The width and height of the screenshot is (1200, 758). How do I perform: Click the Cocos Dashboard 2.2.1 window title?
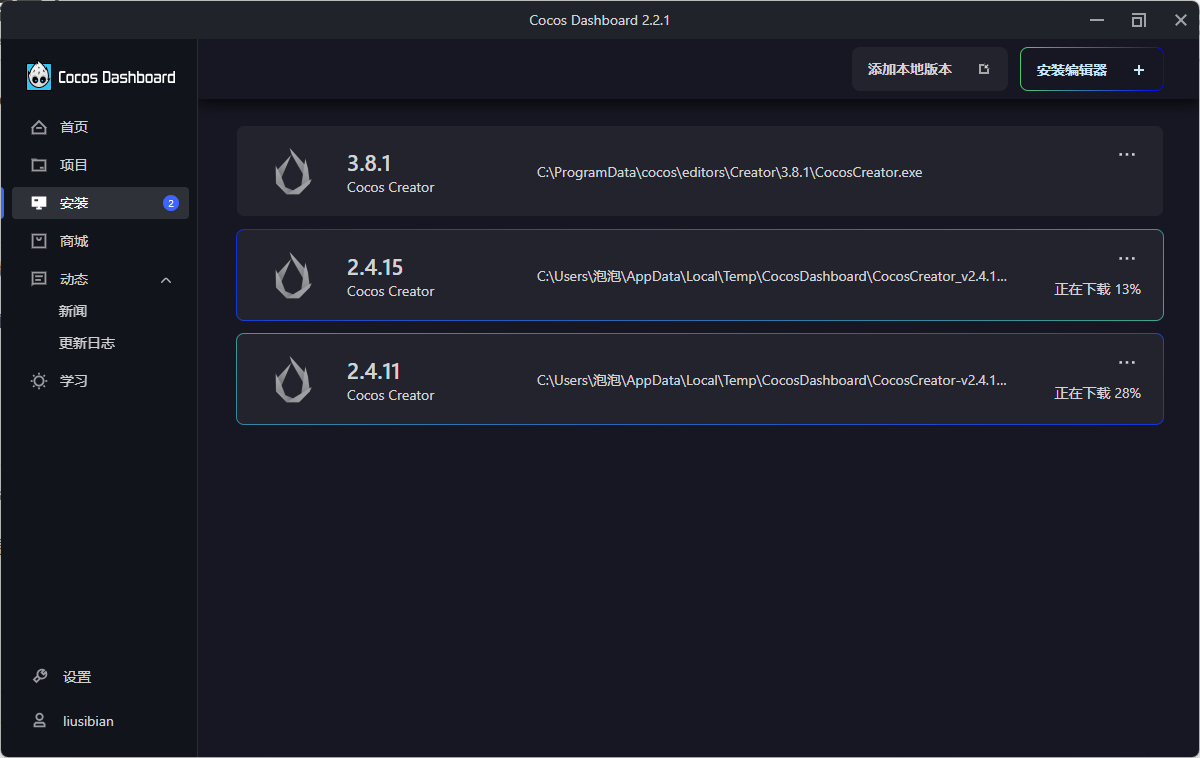click(x=599, y=20)
